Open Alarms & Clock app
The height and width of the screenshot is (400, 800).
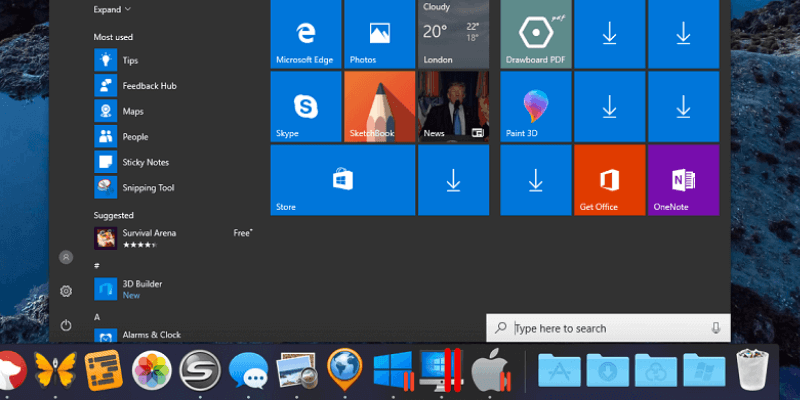coord(173,335)
